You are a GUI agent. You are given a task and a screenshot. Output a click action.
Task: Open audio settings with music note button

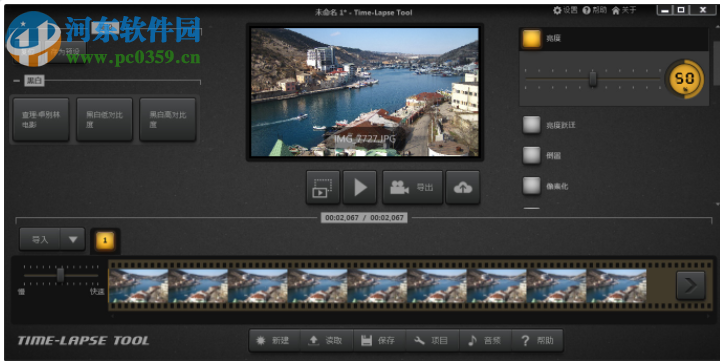coord(485,341)
